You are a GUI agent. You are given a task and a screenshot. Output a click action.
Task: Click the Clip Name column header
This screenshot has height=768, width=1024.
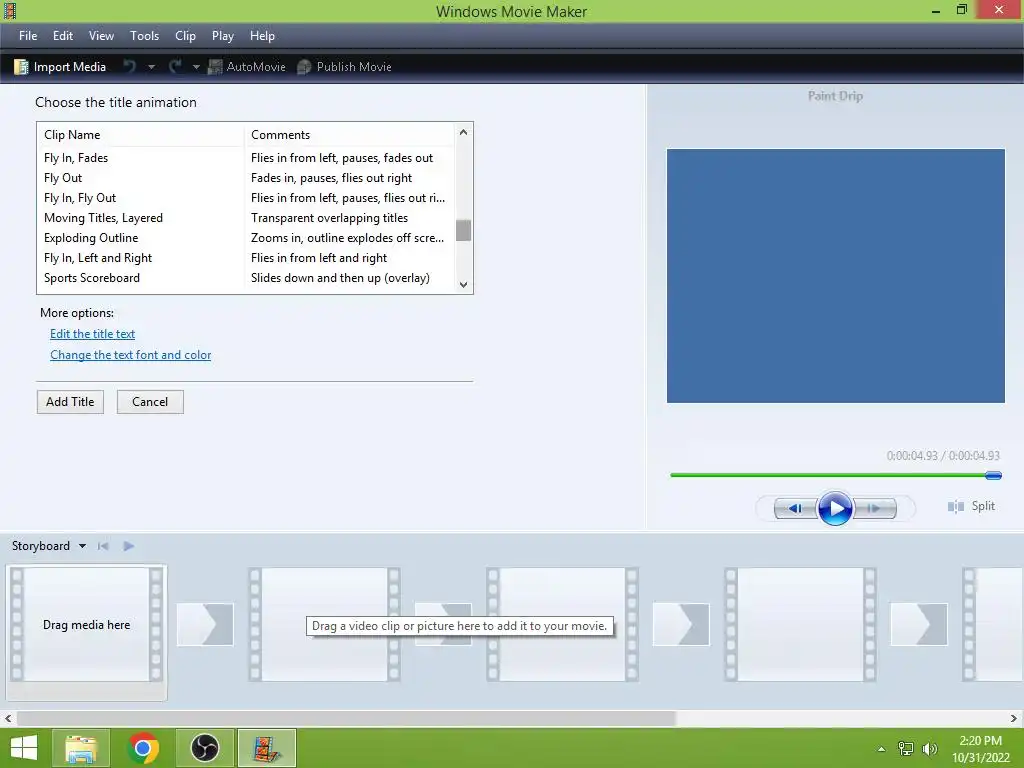pyautogui.click(x=140, y=135)
